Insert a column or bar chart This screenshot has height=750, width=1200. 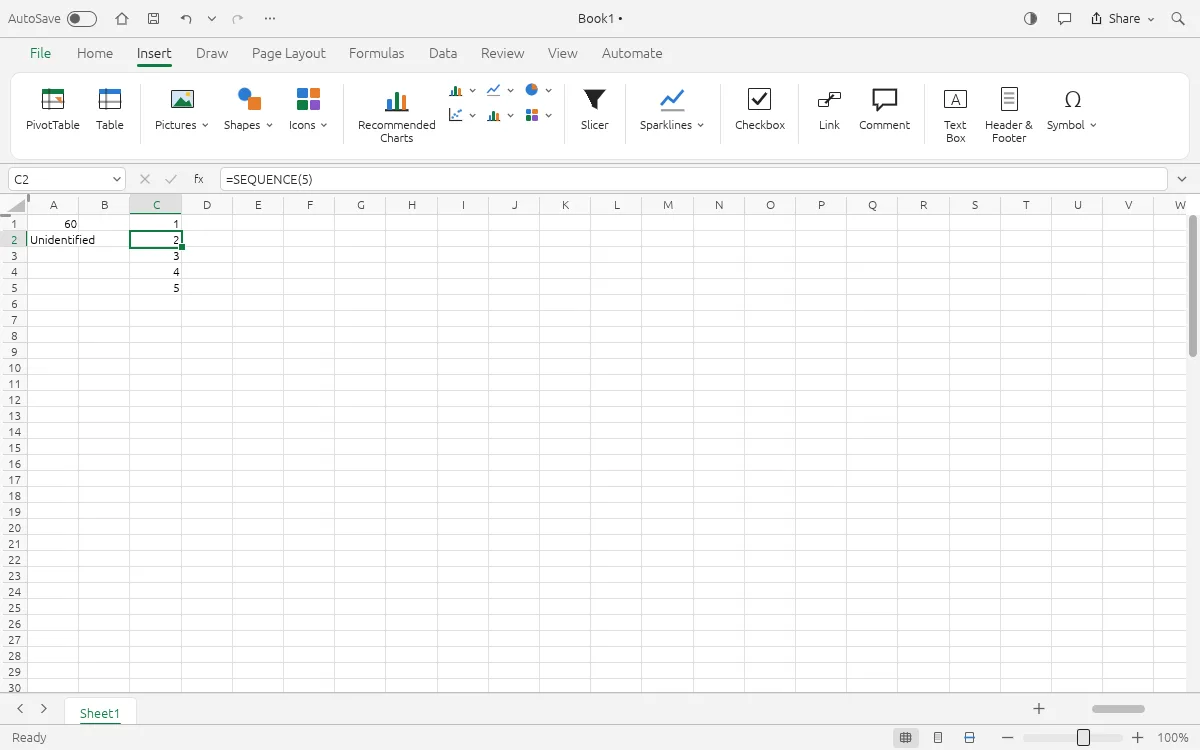pos(456,90)
